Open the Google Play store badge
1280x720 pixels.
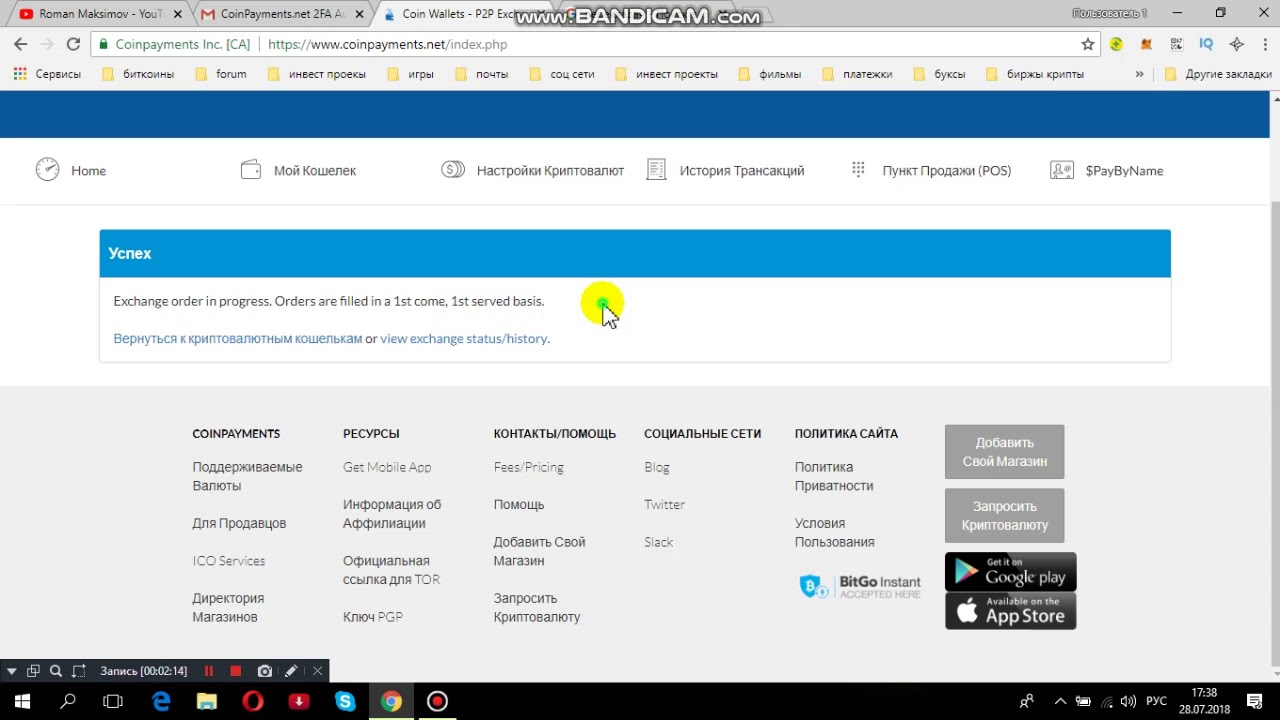click(x=1010, y=571)
